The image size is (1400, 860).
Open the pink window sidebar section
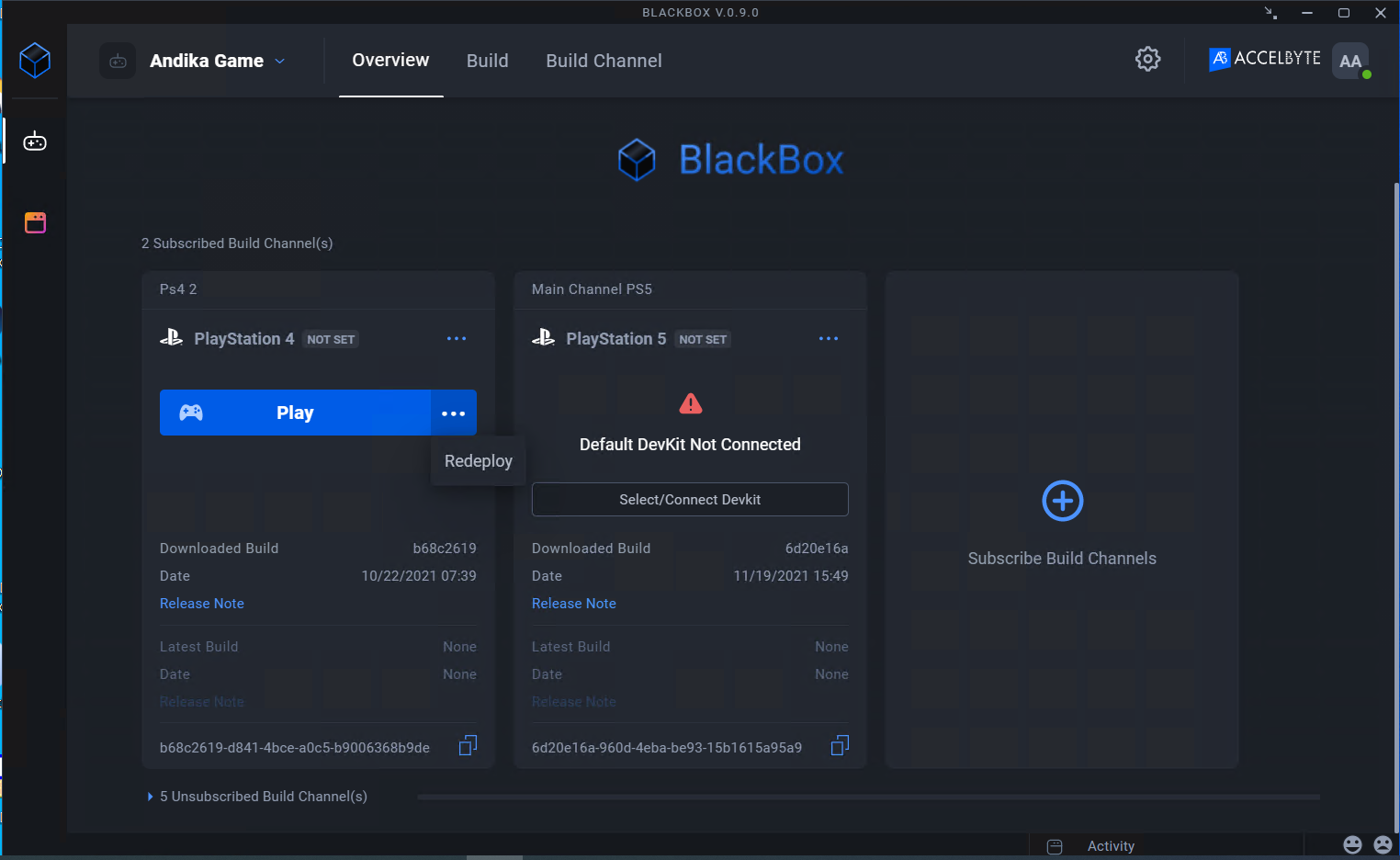tap(35, 222)
